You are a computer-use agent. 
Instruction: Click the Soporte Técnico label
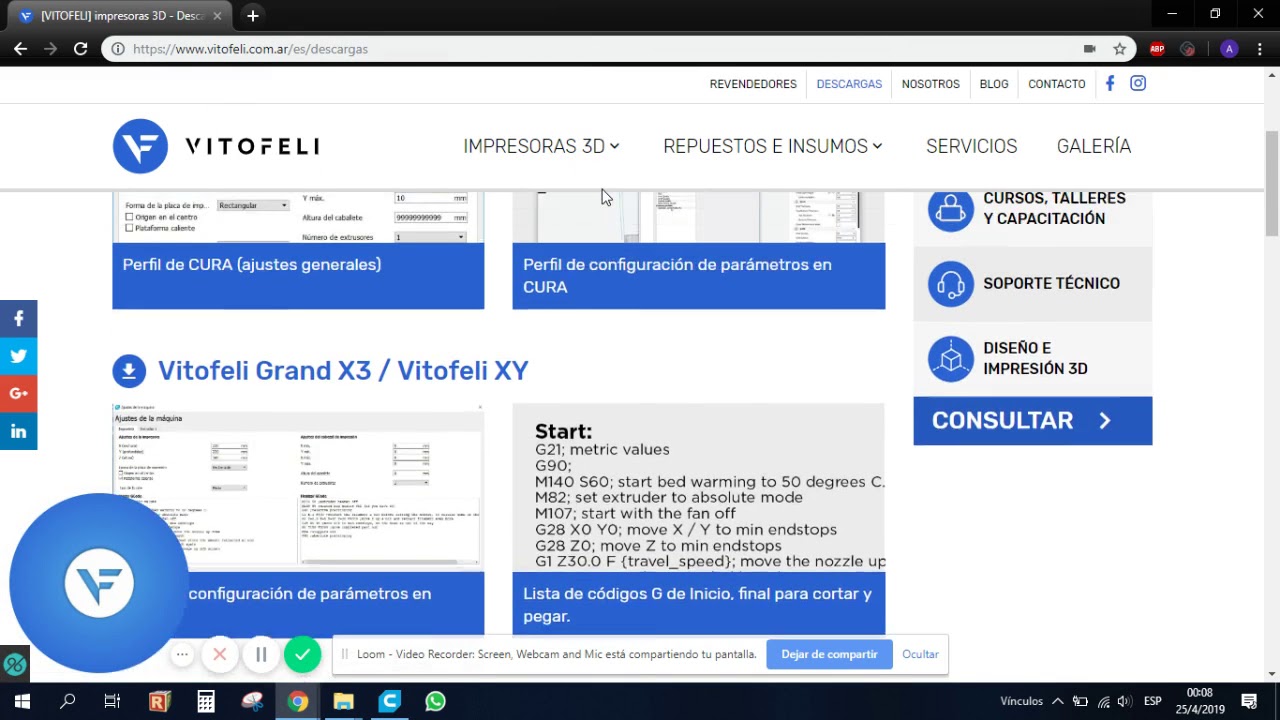(1051, 284)
